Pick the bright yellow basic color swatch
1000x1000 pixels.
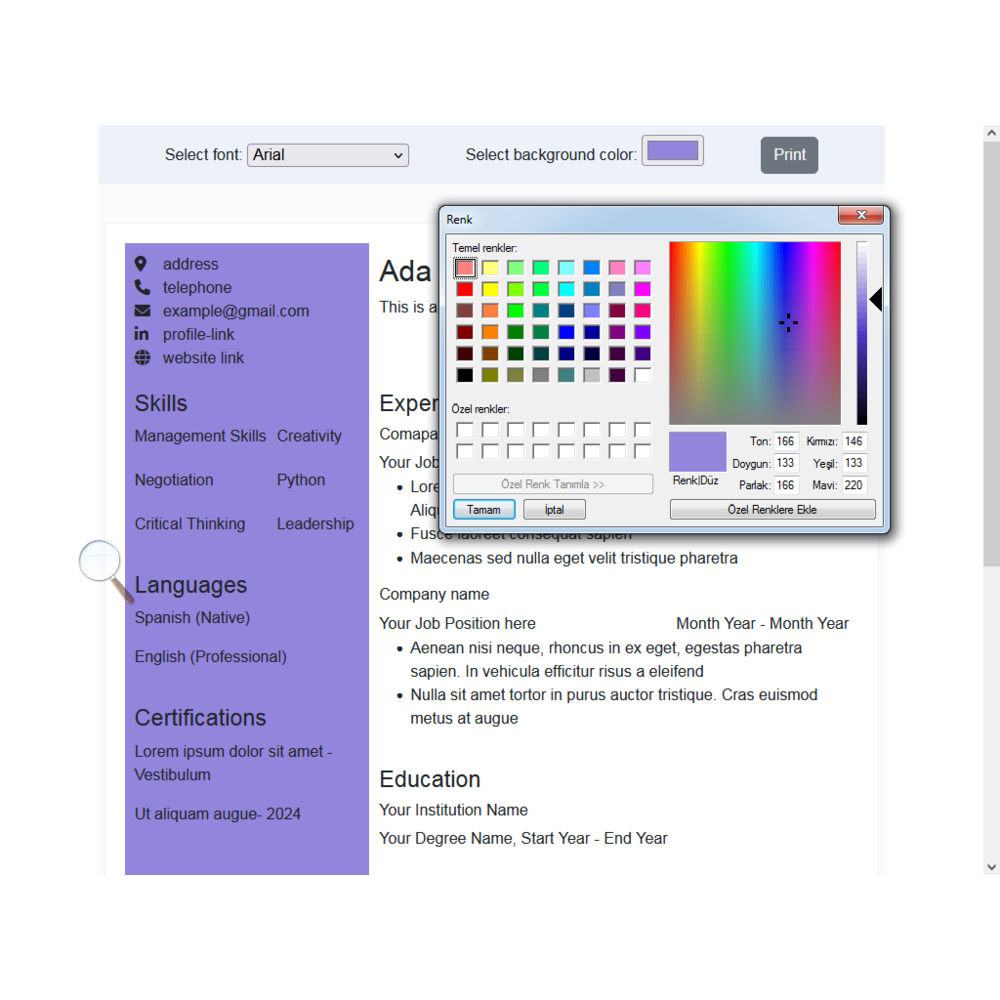coord(490,290)
